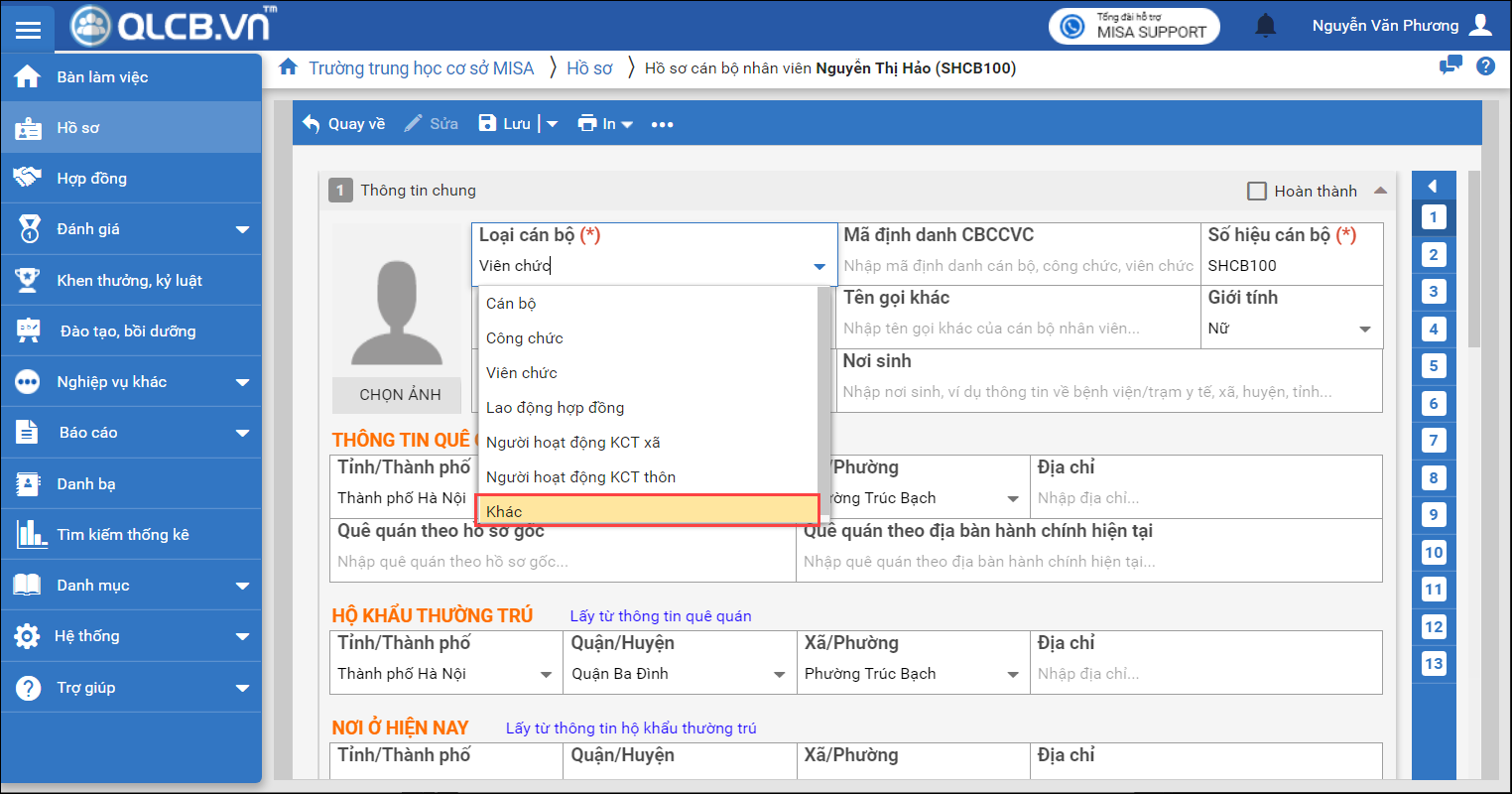
Task: Open MISA SUPPORT hotline badge
Action: coord(1134,26)
